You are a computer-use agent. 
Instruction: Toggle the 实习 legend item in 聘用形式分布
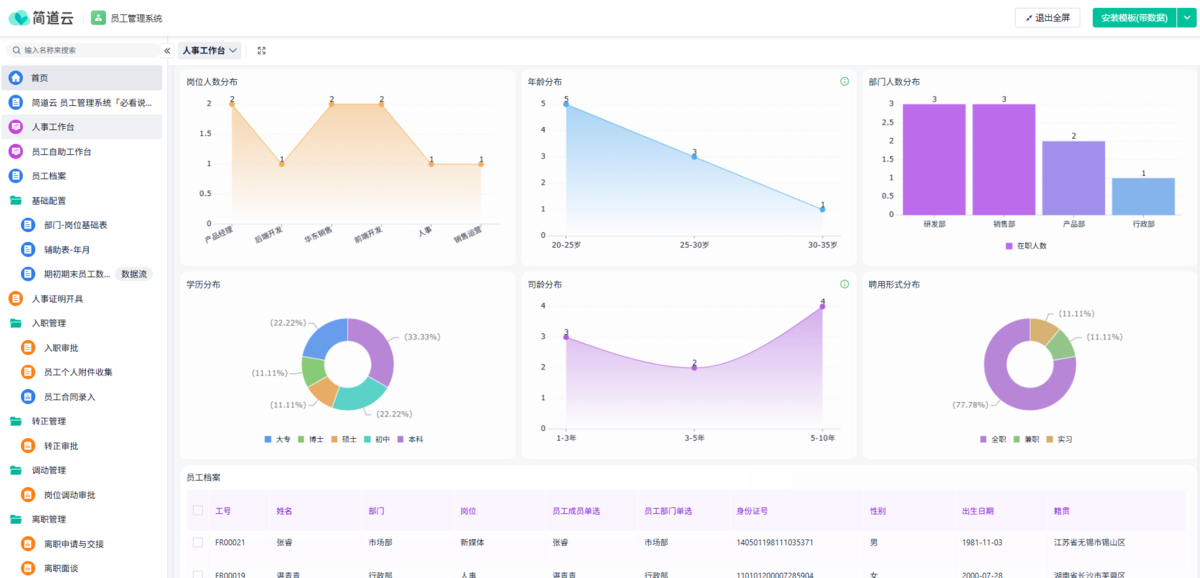[x=1061, y=439]
